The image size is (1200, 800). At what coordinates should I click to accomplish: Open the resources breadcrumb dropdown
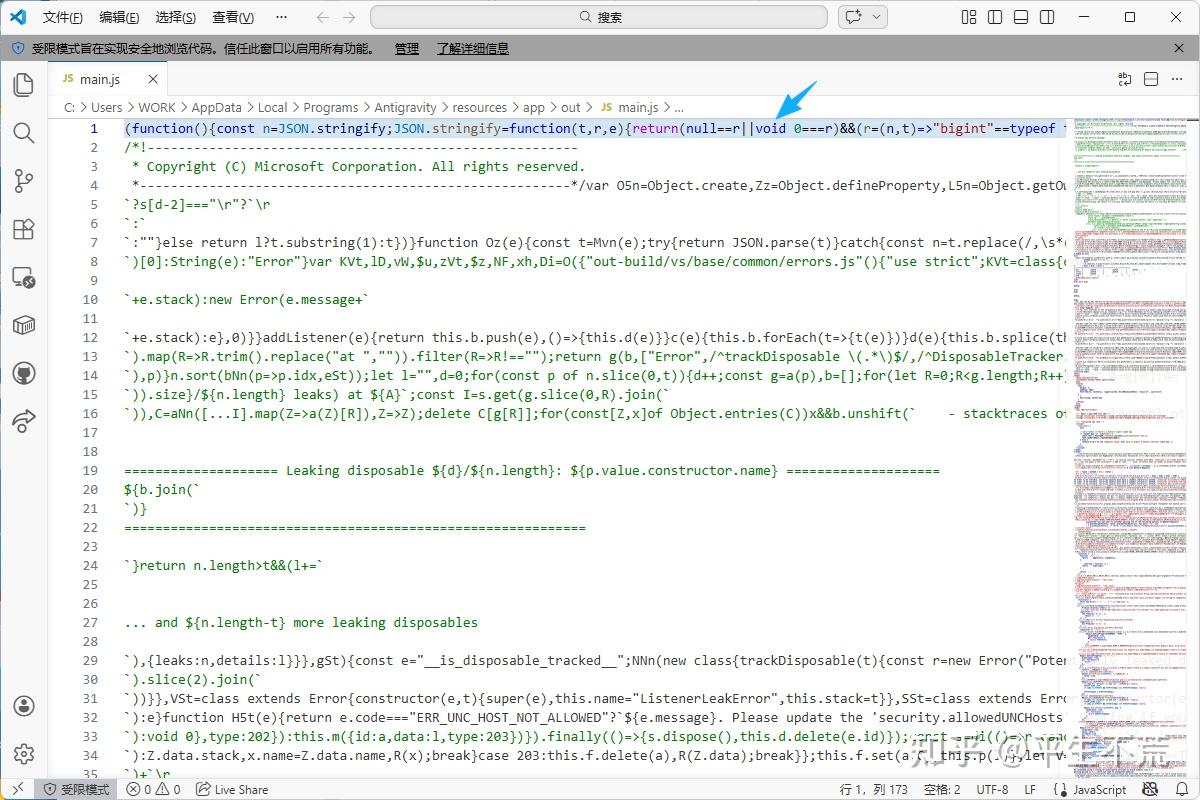pos(479,107)
